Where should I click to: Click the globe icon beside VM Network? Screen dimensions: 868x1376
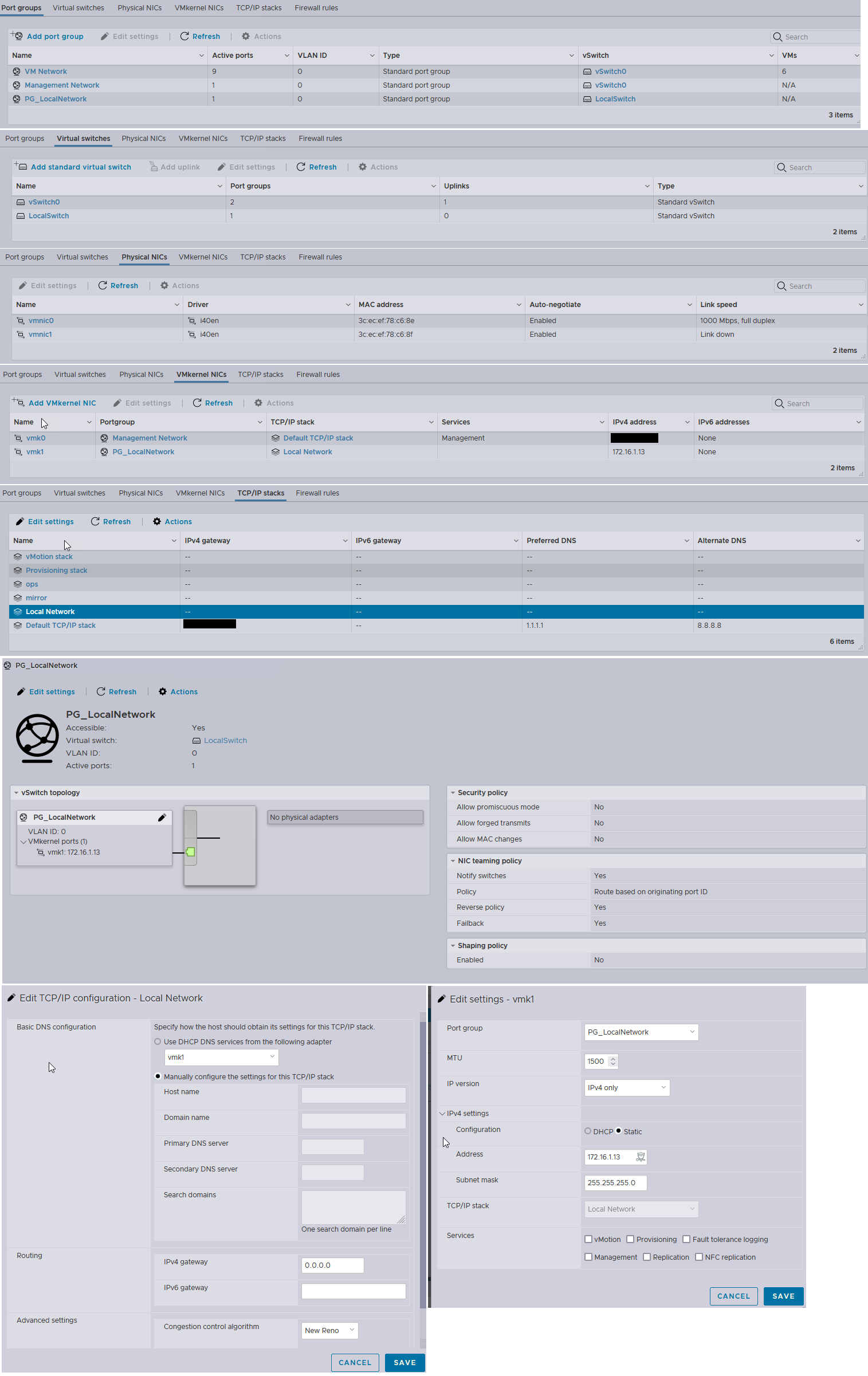17,72
